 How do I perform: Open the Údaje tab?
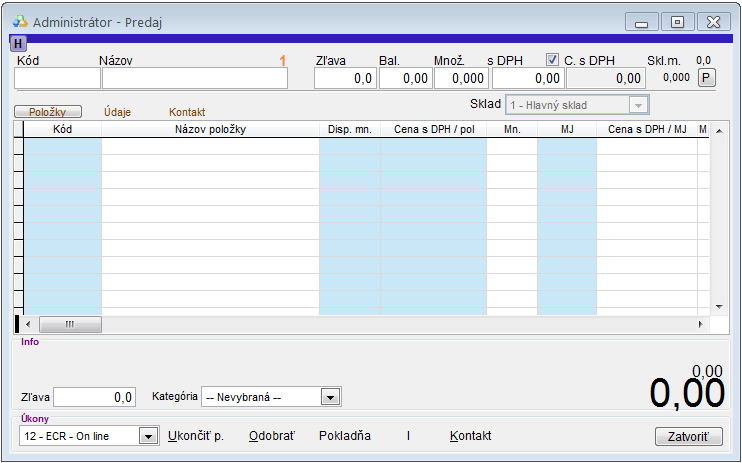(x=118, y=112)
